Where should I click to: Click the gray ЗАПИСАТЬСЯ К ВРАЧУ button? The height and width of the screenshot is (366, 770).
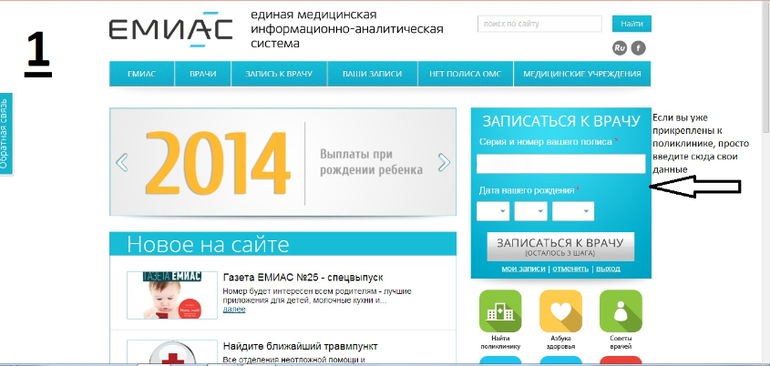560,247
